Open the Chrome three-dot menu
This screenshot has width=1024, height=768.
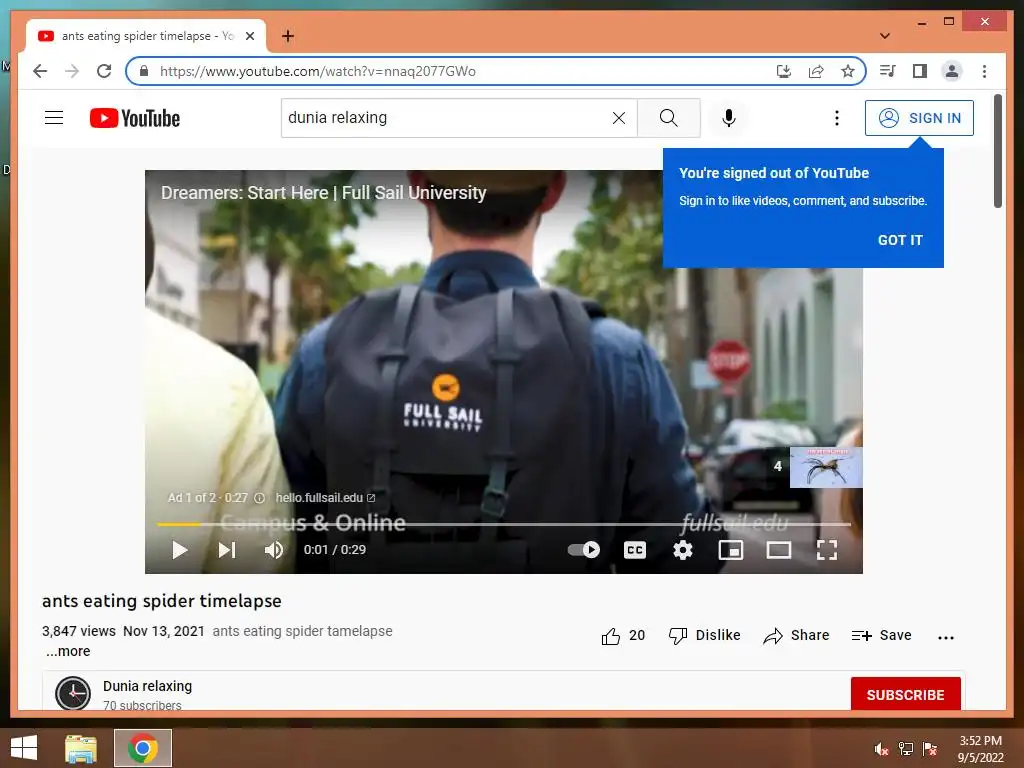tap(984, 71)
